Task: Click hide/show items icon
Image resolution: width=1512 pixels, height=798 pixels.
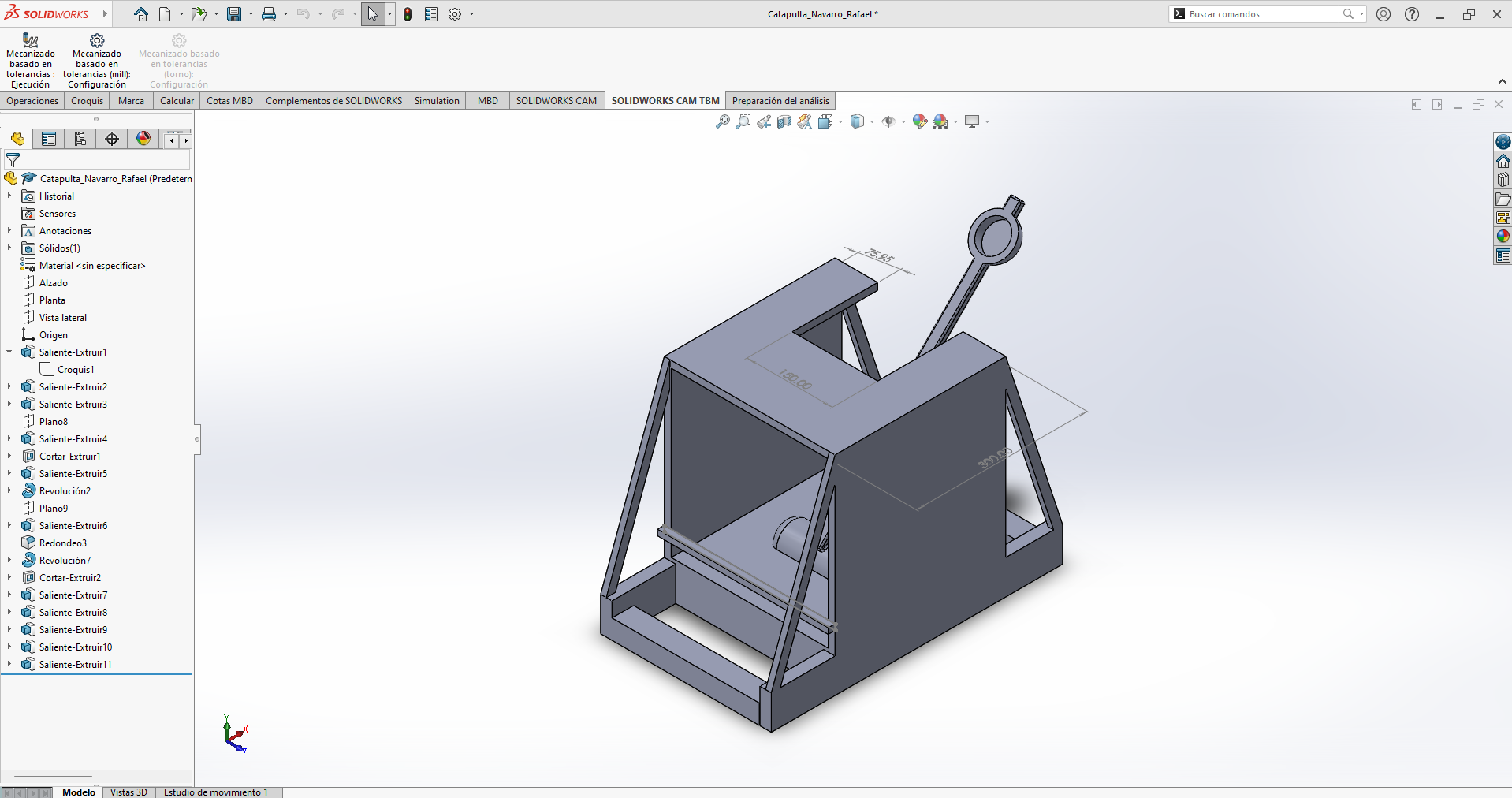Action: pos(888,121)
